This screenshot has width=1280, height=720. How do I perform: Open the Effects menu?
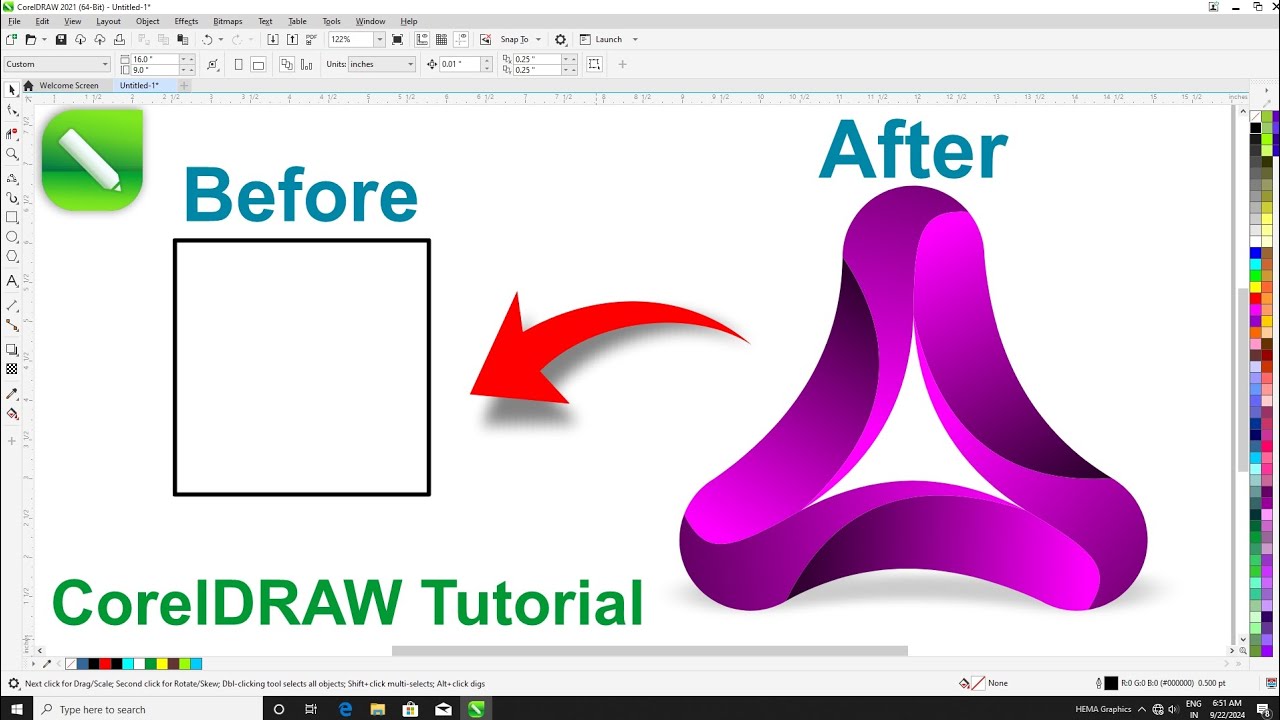186,21
